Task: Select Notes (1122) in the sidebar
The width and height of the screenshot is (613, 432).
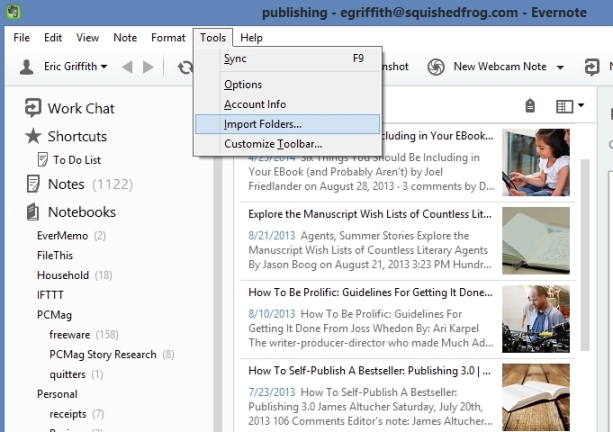Action: (90, 184)
